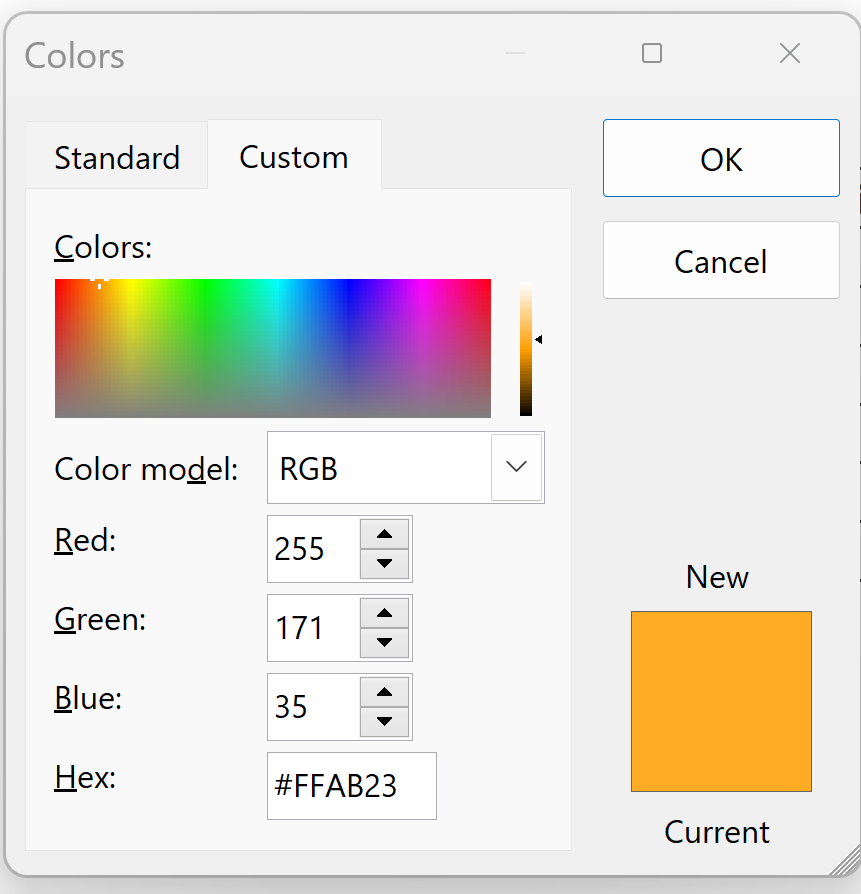Viewport: 861px width, 894px height.
Task: Switch to the Standard tab
Action: click(117, 157)
